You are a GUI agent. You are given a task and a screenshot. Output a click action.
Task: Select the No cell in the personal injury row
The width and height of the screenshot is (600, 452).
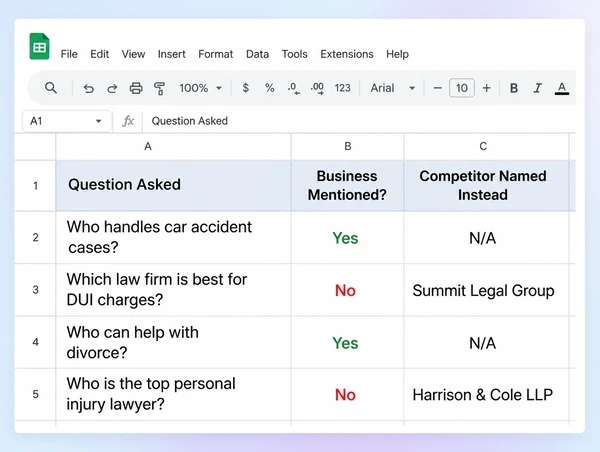tap(347, 394)
